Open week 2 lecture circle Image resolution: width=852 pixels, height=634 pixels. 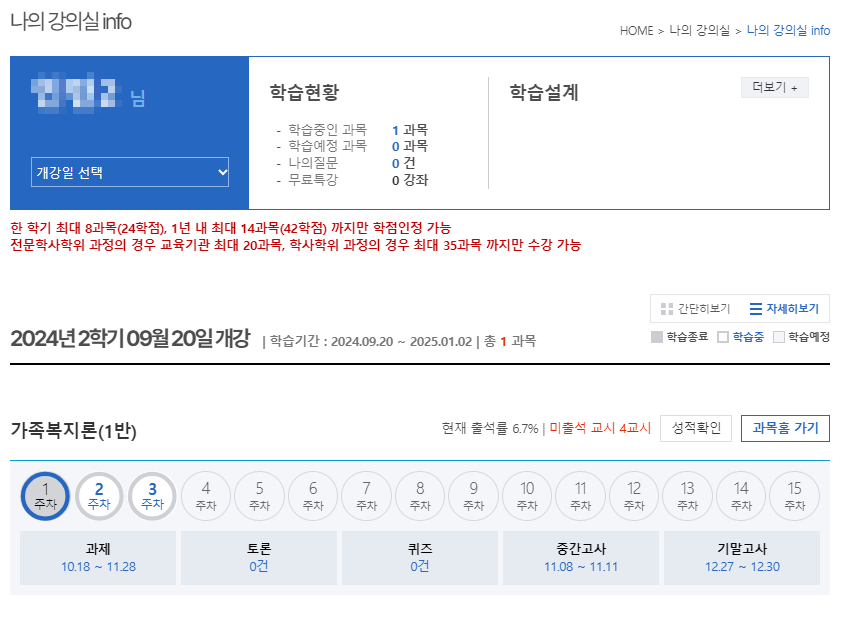tap(99, 496)
